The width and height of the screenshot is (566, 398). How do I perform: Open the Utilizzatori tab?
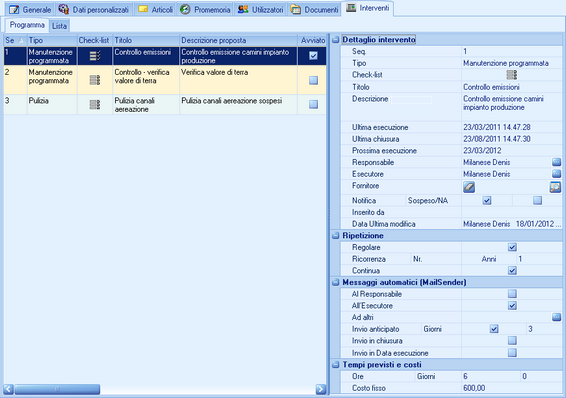[260, 9]
